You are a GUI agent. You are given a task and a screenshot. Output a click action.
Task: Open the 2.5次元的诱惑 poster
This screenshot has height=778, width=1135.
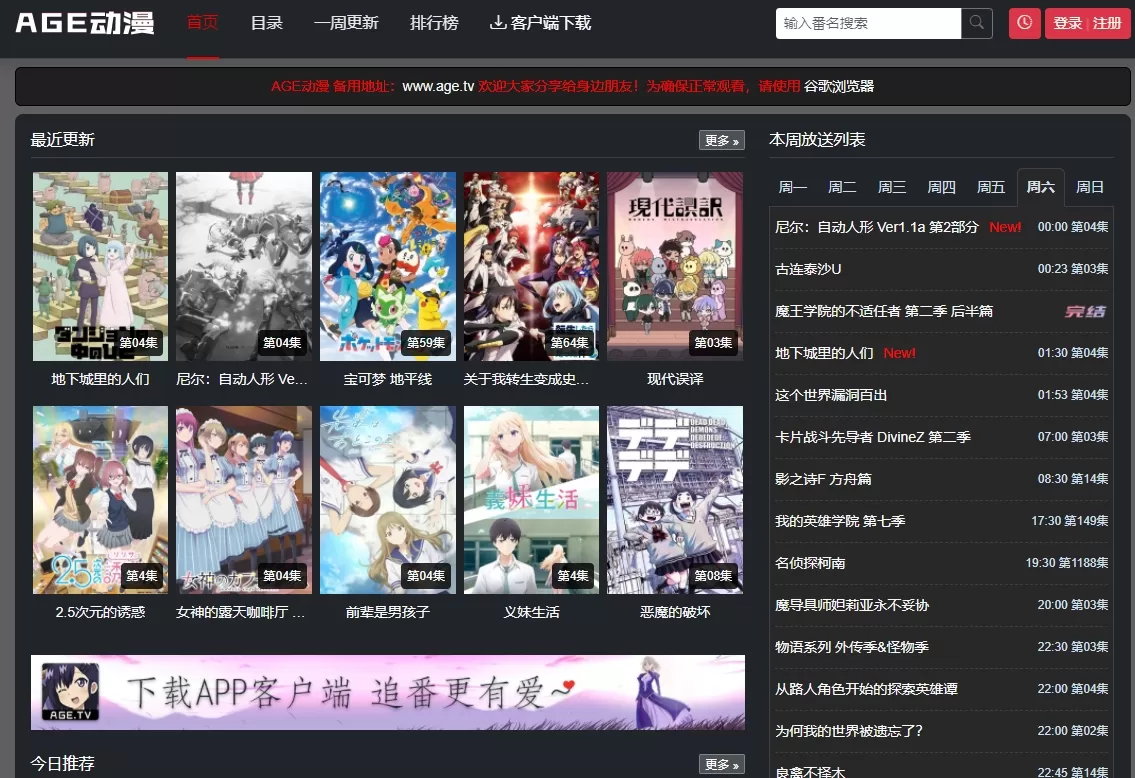point(100,500)
